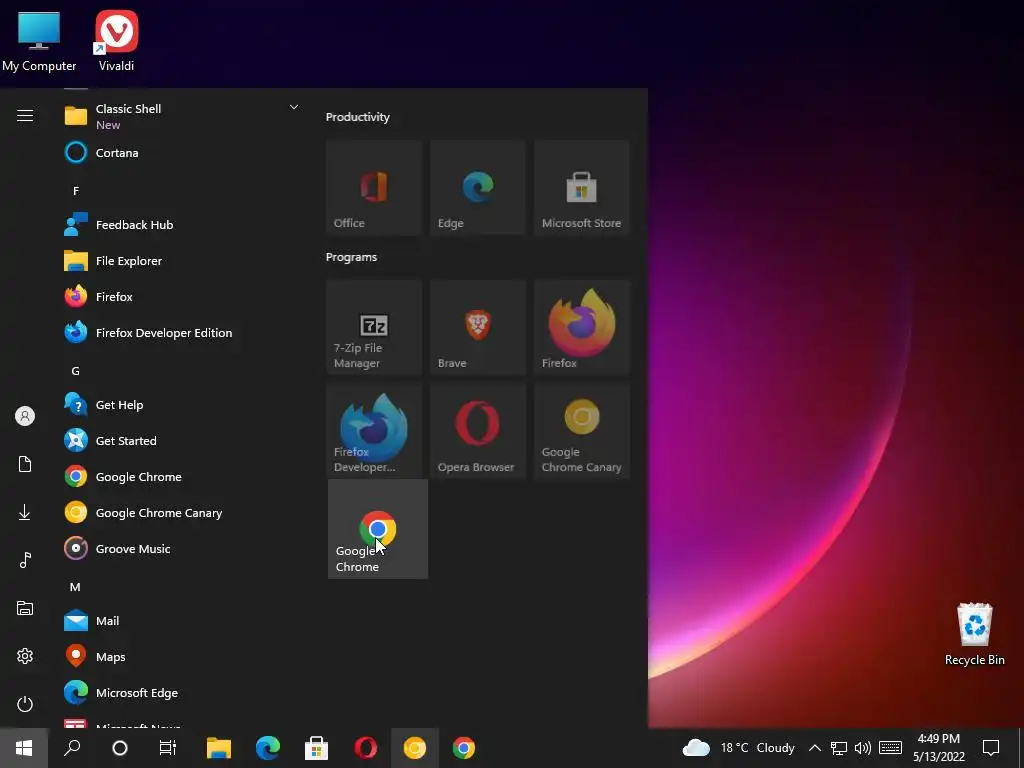Select the Vivaldi desktop shortcut
The image size is (1024, 768).
tap(116, 40)
